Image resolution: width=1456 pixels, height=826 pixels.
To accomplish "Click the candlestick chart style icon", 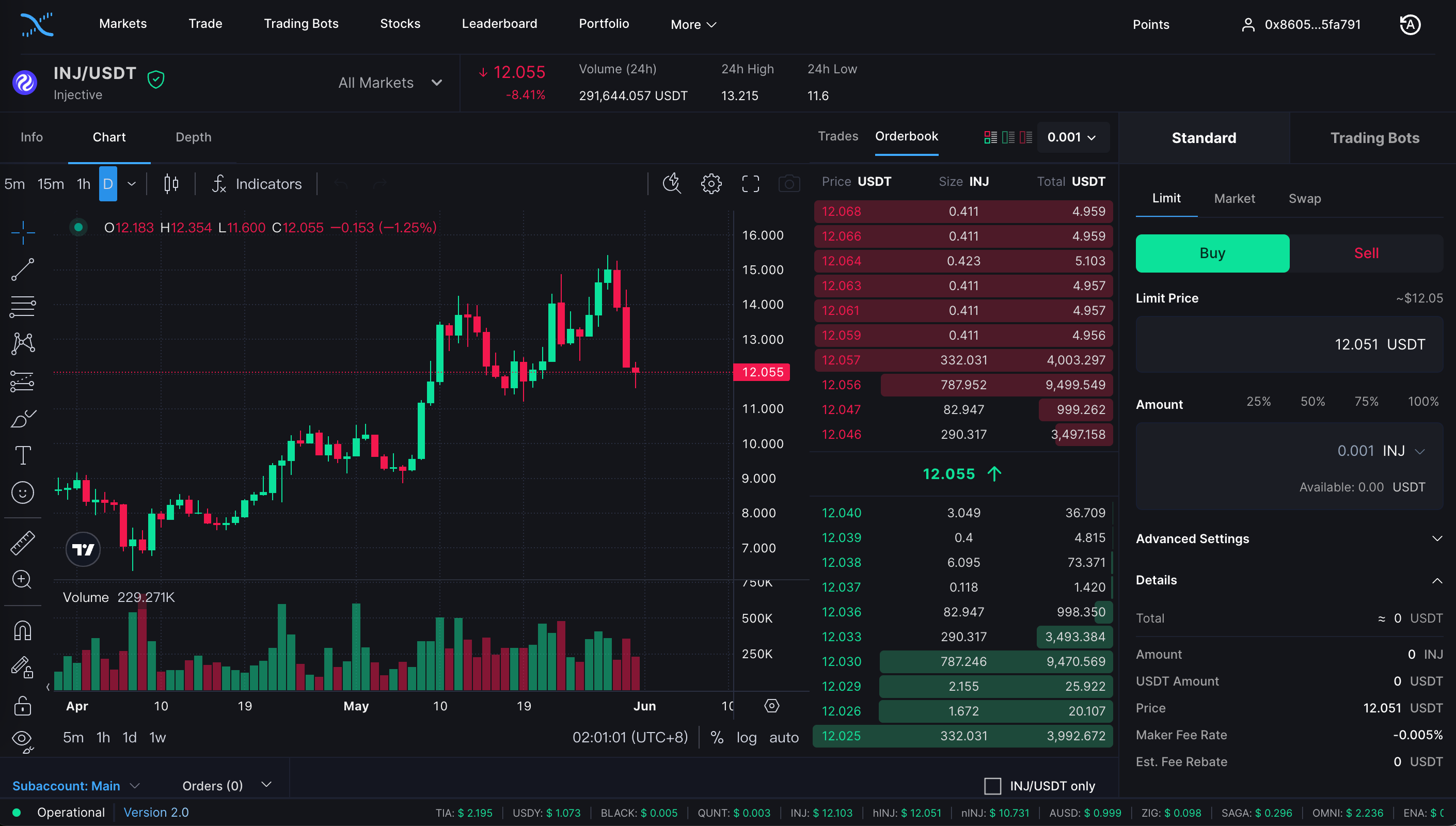I will [x=171, y=184].
